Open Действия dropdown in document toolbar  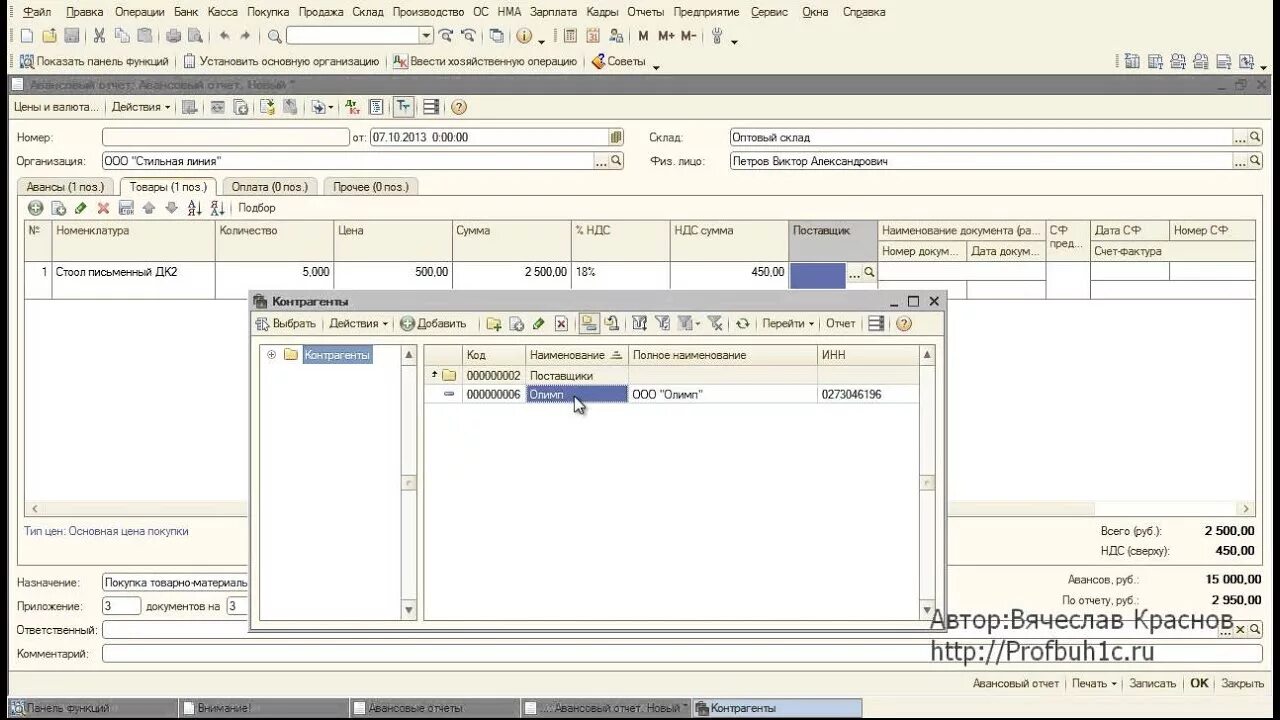[x=141, y=107]
